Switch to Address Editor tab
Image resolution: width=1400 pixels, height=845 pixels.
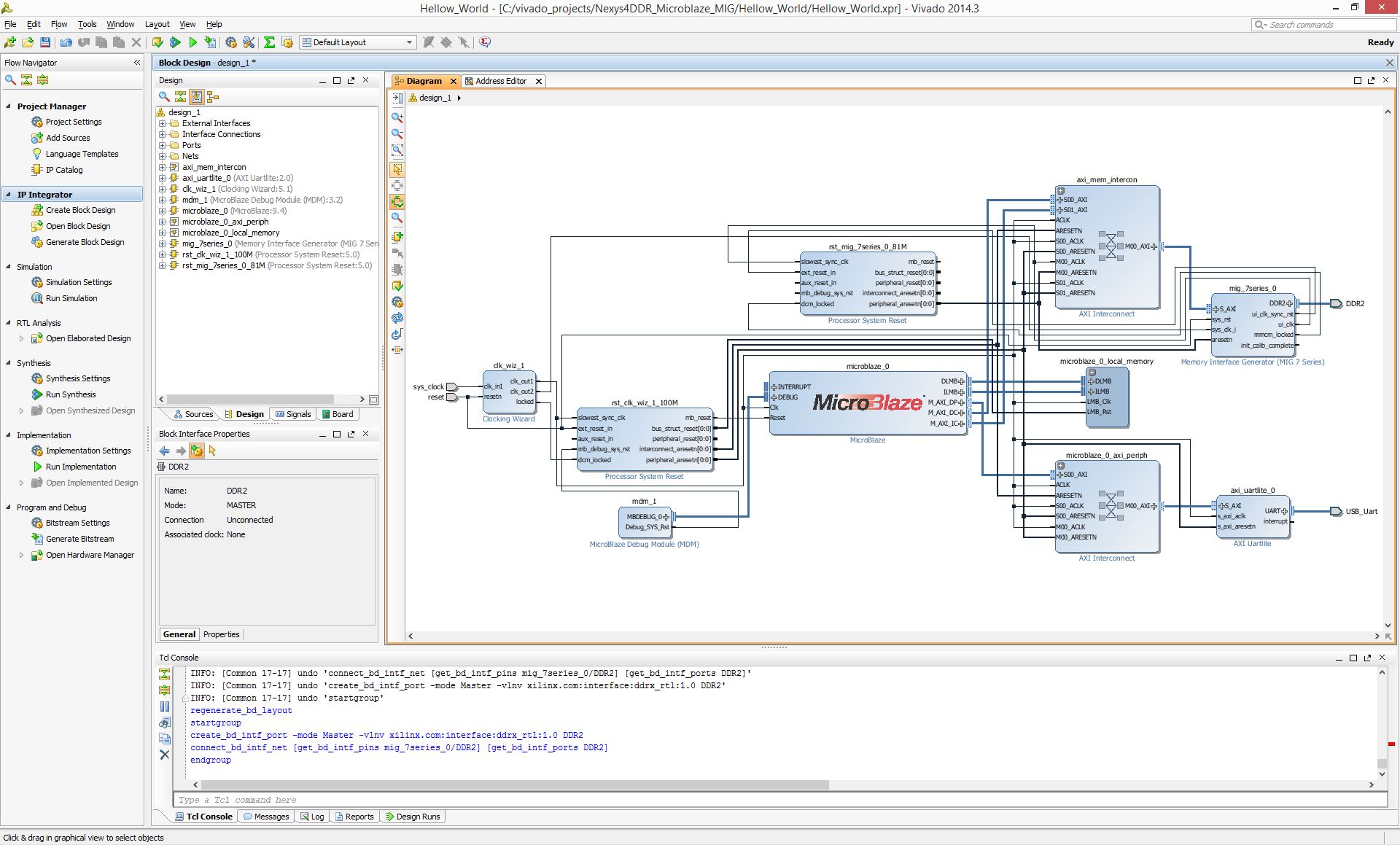500,81
